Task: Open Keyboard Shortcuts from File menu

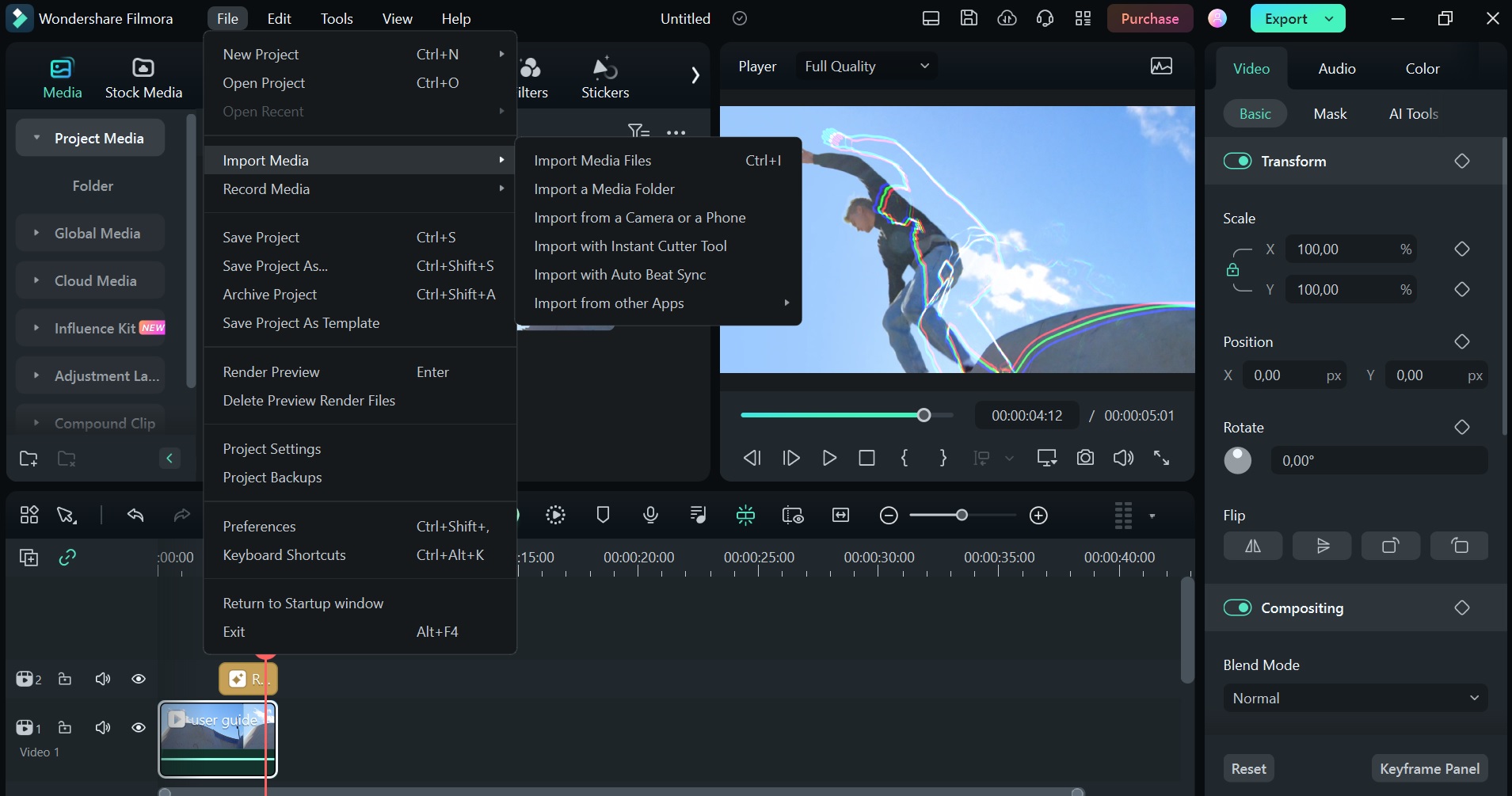Action: (360, 555)
